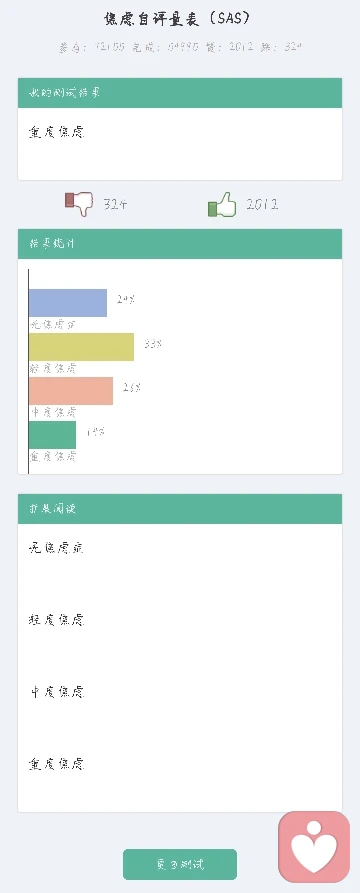Click the 更多测试 button
360x893 pixels.
point(180,865)
